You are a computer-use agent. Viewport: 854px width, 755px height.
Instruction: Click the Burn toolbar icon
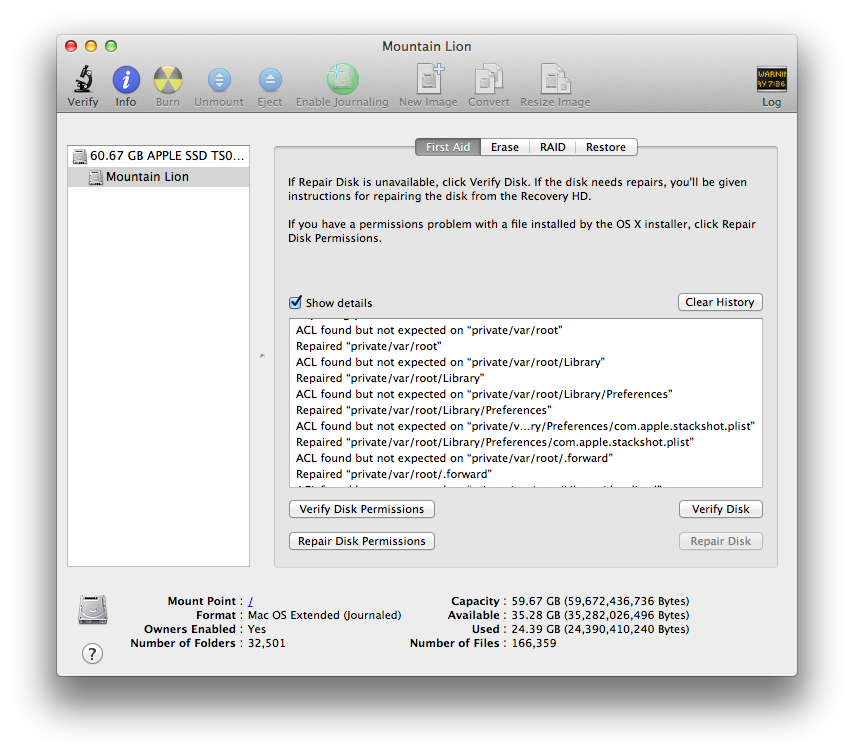pos(168,80)
